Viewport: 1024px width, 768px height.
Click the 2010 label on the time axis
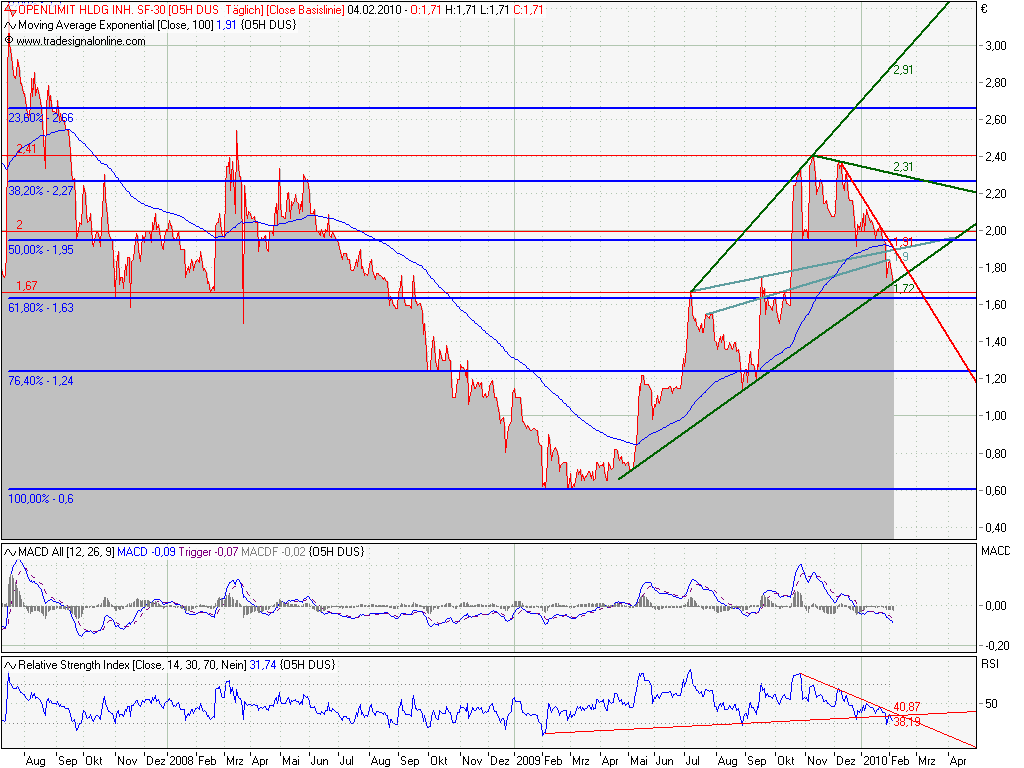pyautogui.click(x=876, y=760)
